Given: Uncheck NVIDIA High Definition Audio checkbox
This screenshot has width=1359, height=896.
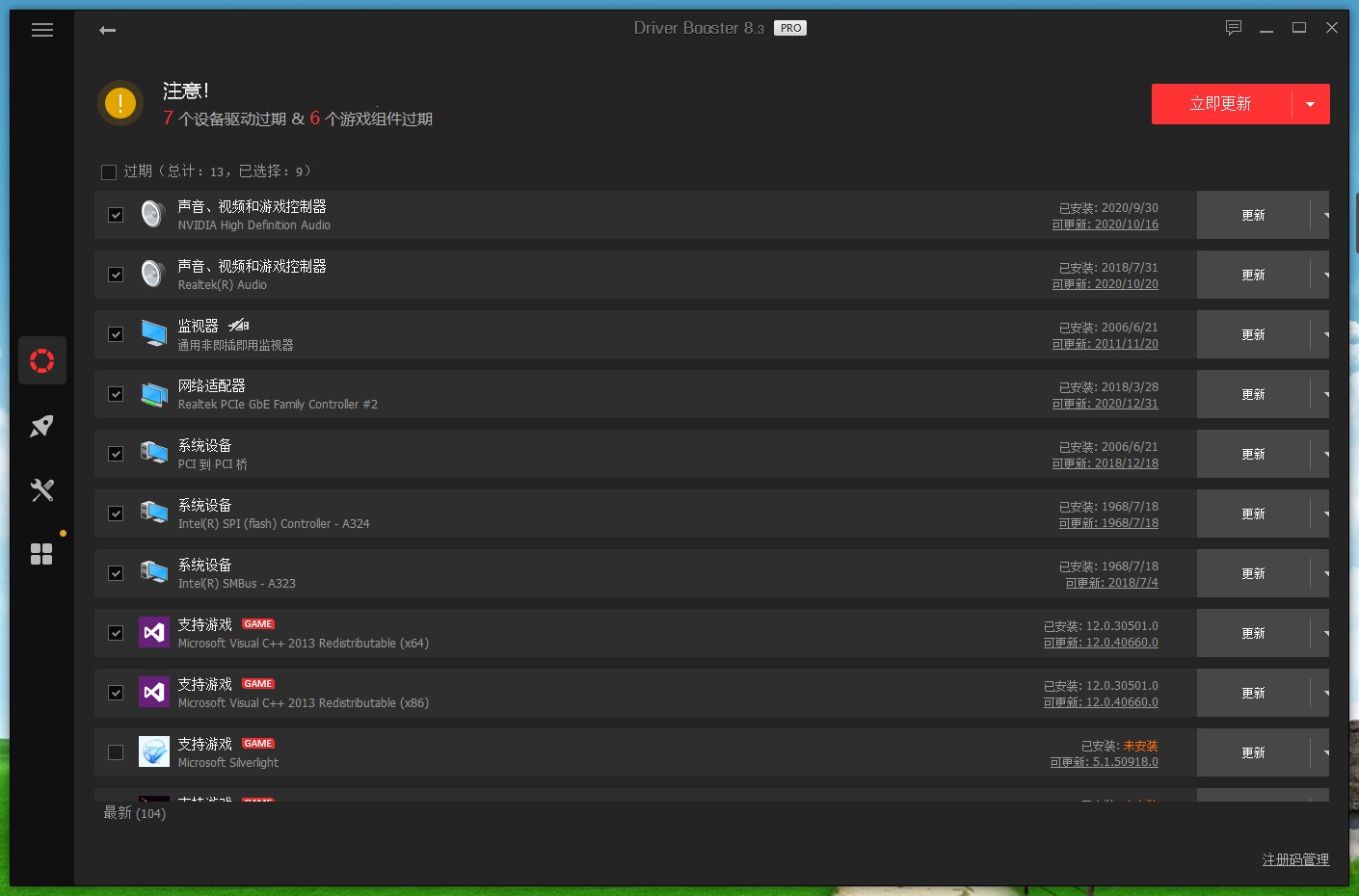Looking at the screenshot, I should coord(116,215).
